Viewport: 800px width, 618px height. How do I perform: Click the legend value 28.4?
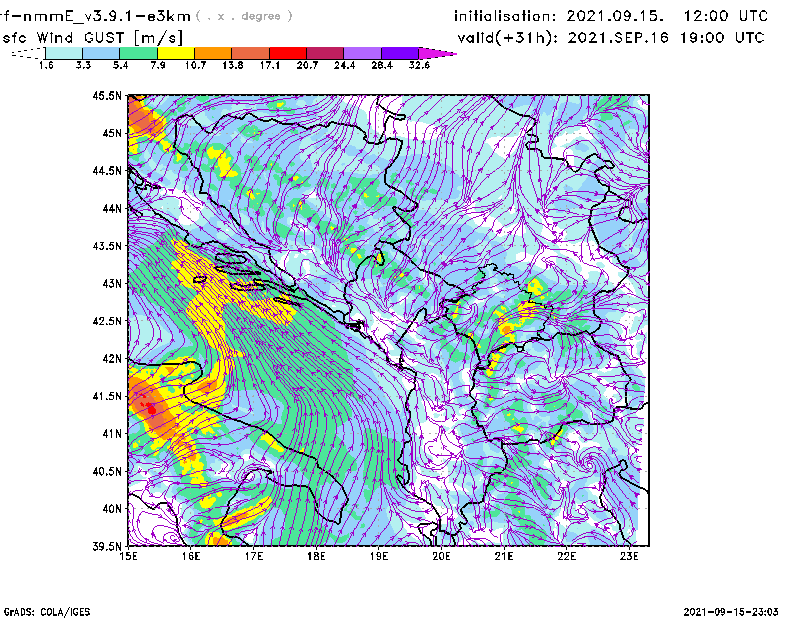click(x=382, y=65)
